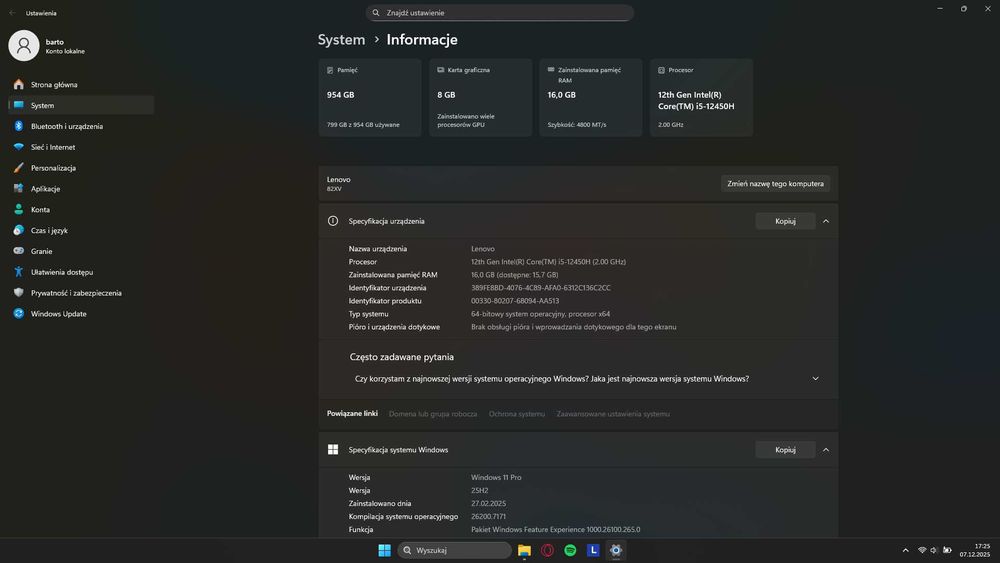Open Konta settings
Image resolution: width=1000 pixels, height=563 pixels.
click(x=81, y=209)
